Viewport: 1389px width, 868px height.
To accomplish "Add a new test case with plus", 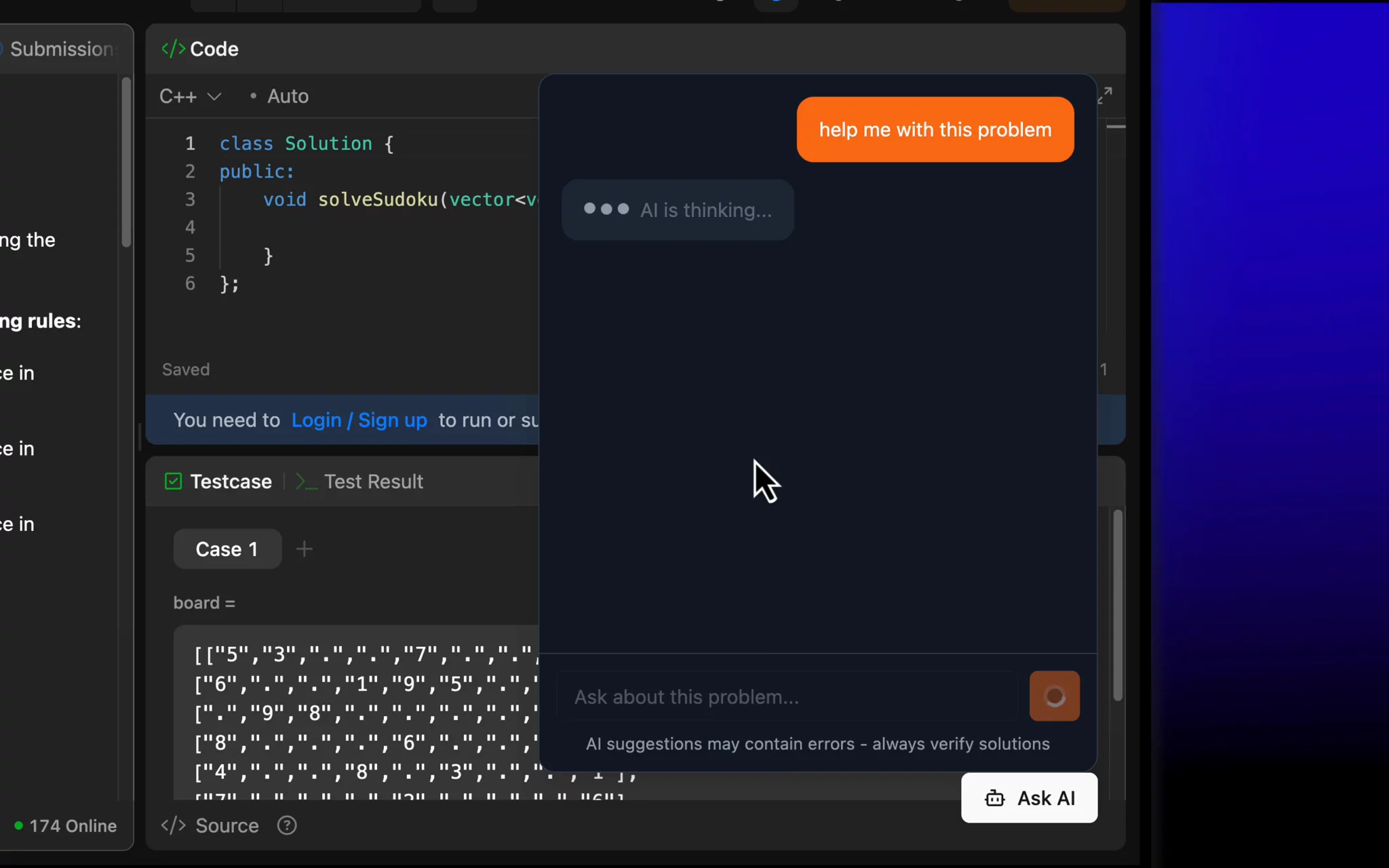I will (305, 549).
